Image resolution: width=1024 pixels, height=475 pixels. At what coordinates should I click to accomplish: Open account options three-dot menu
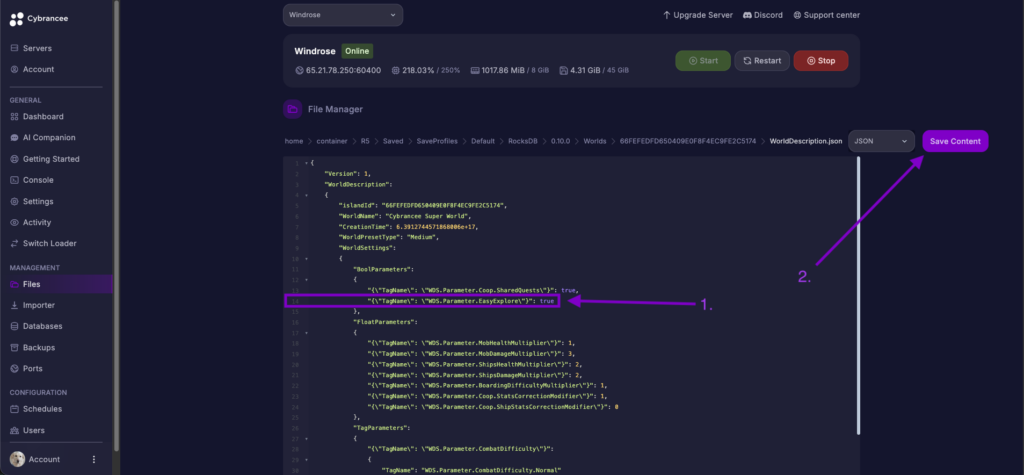click(x=94, y=459)
